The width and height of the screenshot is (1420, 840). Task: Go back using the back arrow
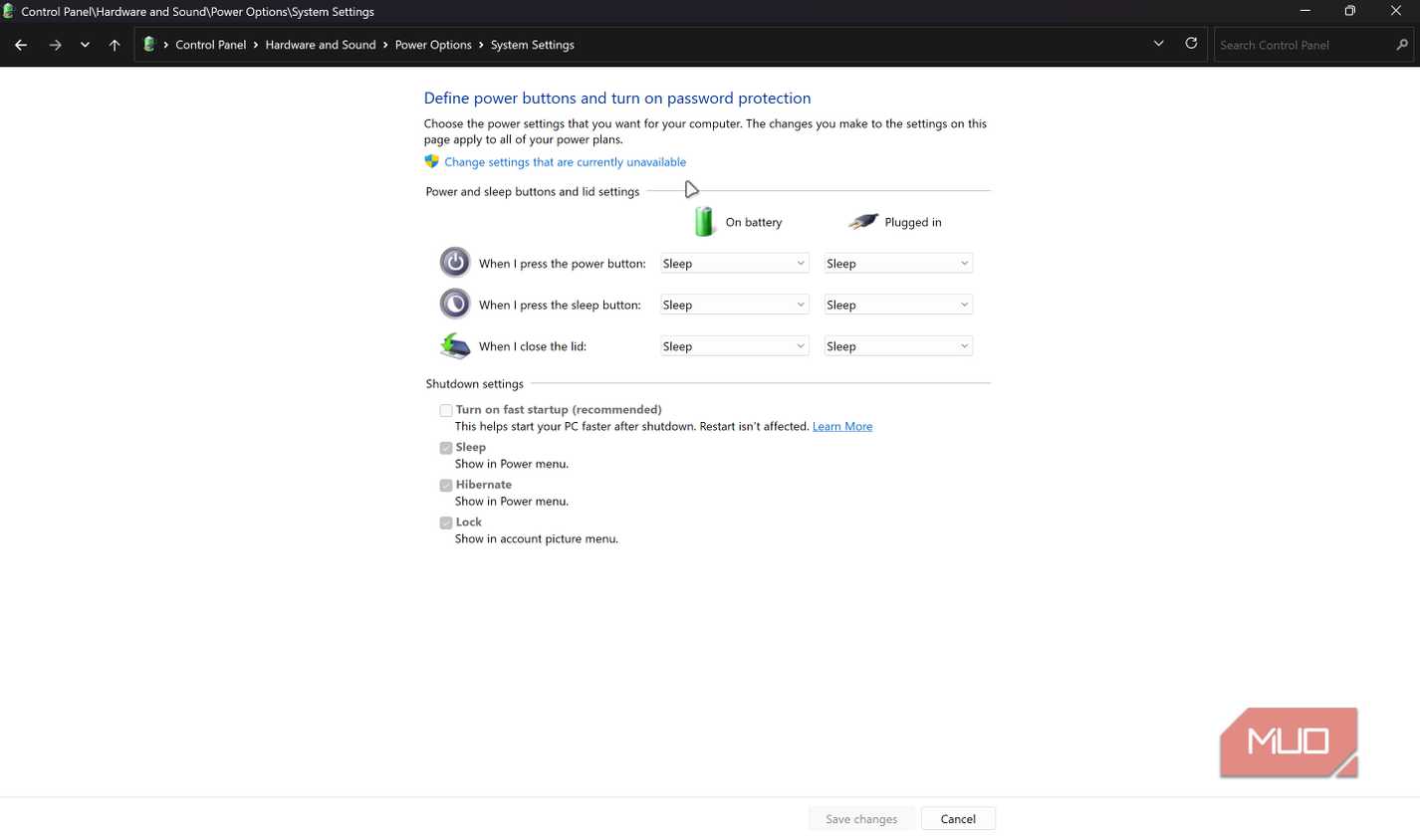[21, 45]
